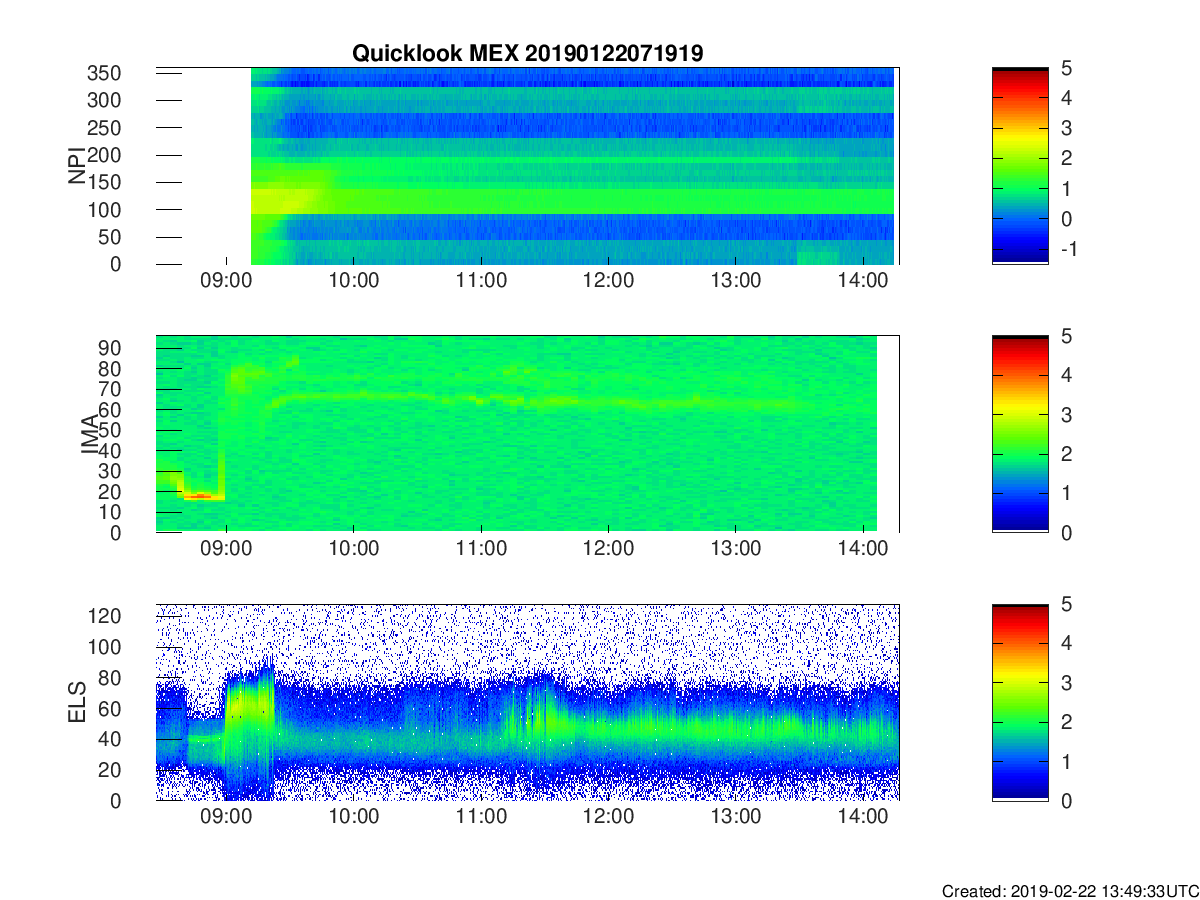Click the ELS spectrogram plot area

(x=527, y=702)
